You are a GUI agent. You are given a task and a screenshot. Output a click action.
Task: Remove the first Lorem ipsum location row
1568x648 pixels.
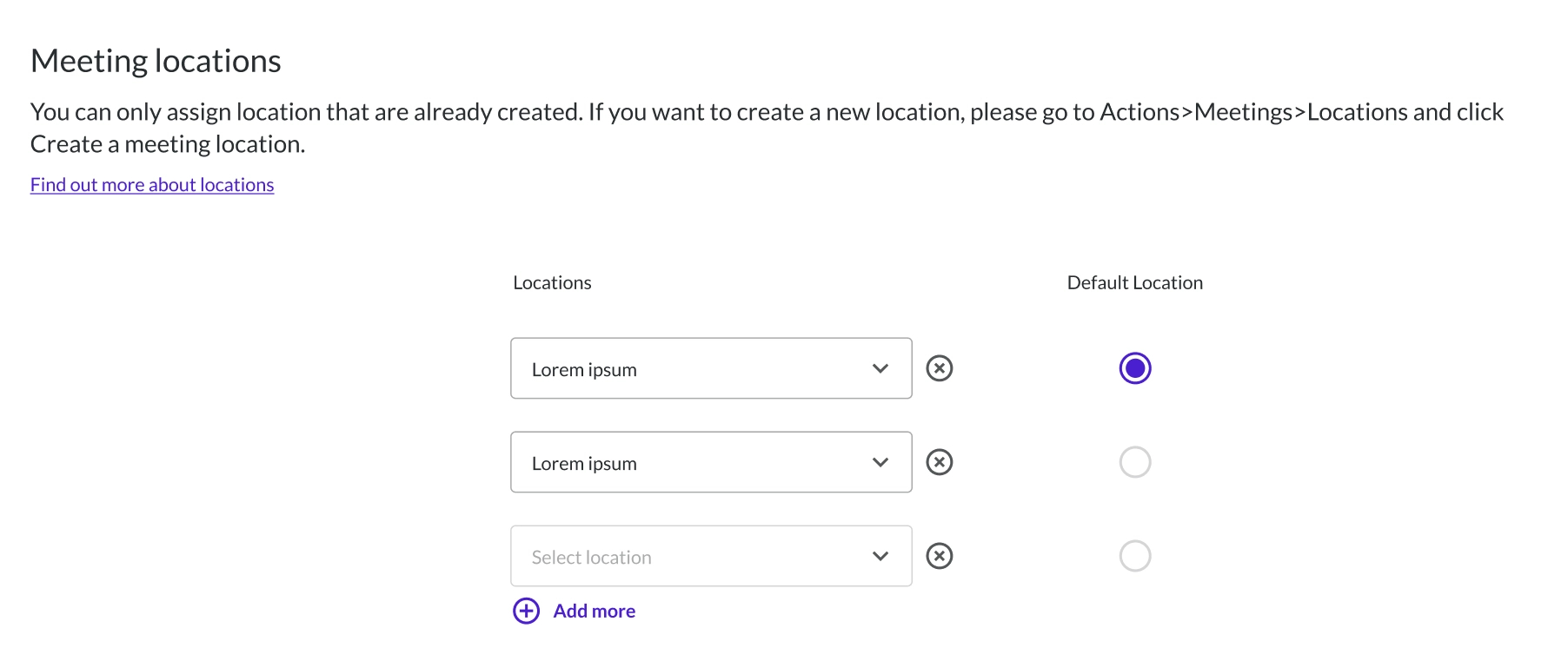(940, 368)
